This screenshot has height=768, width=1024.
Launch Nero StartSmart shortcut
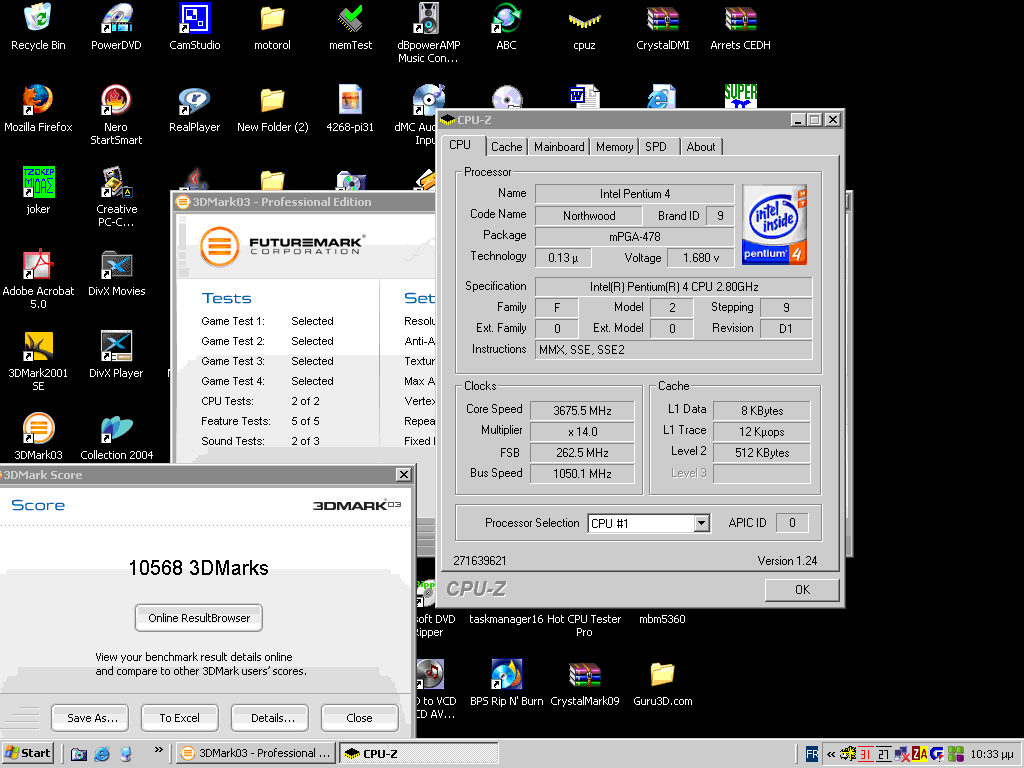(x=116, y=100)
